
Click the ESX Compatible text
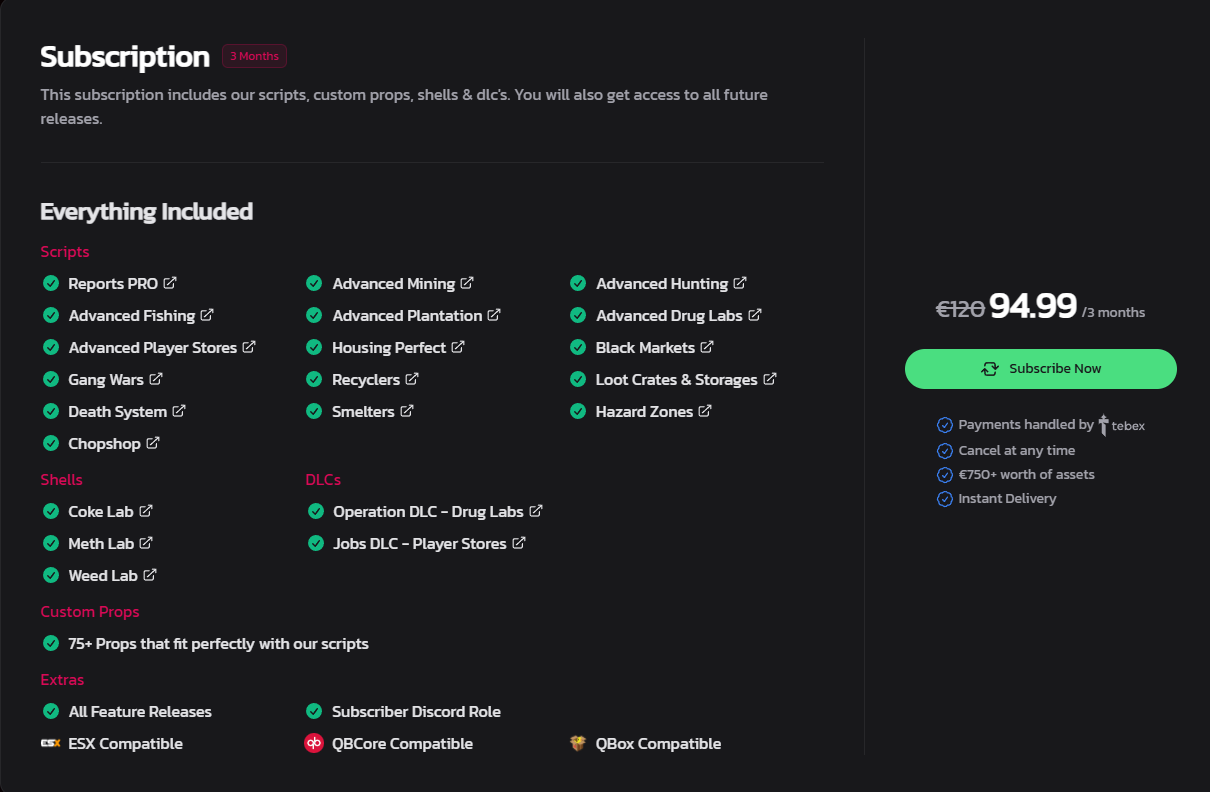coord(126,744)
